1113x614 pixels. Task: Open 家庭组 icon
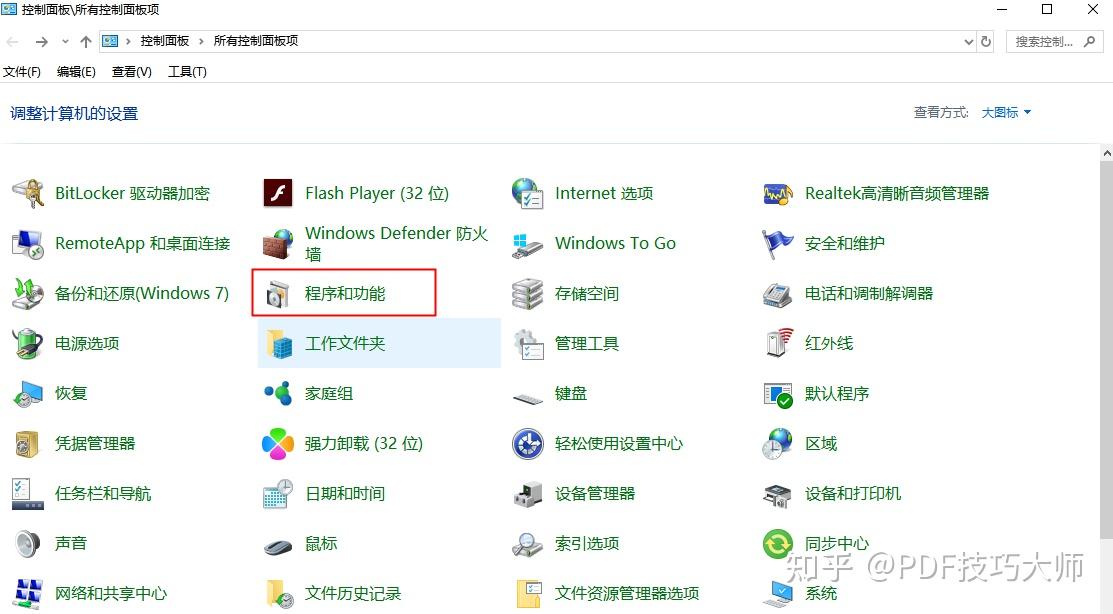(278, 393)
